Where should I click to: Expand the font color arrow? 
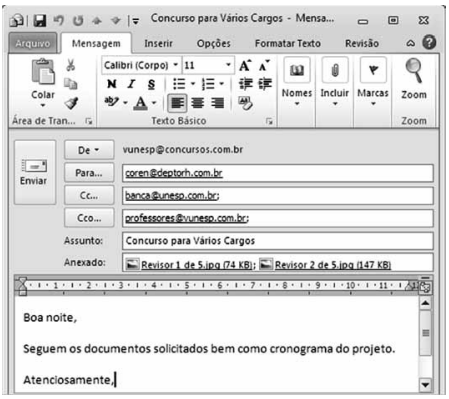pos(154,103)
